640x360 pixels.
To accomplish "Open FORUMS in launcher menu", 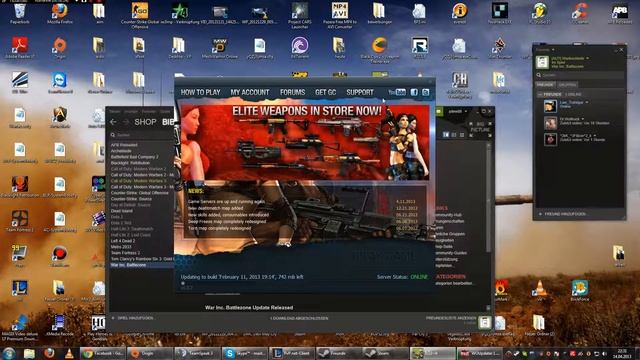I will (292, 93).
